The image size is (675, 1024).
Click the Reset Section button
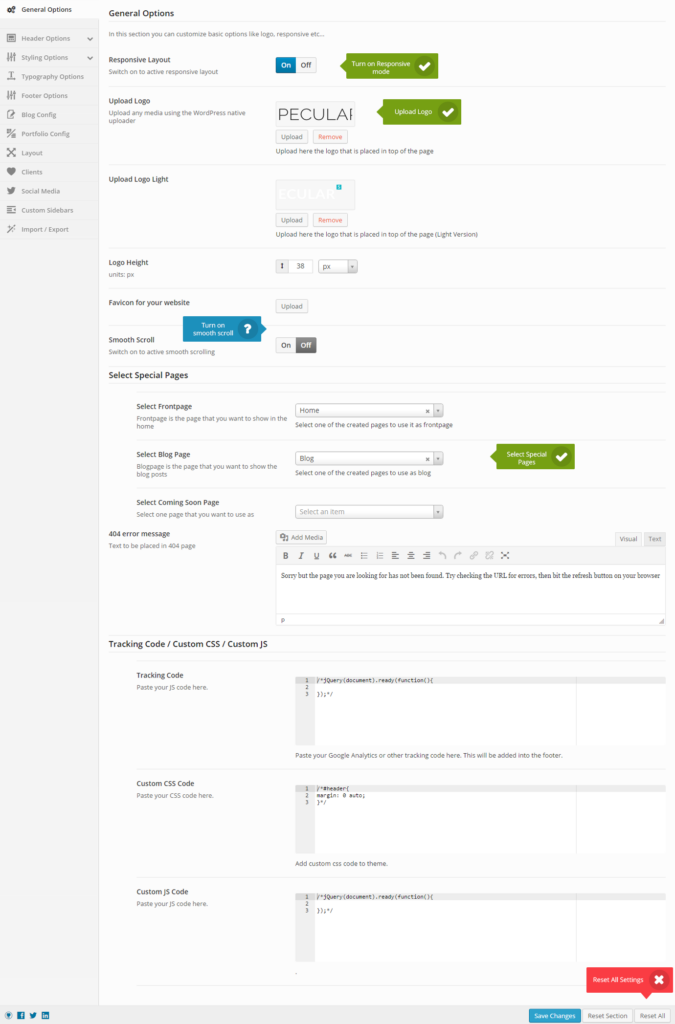point(607,1016)
